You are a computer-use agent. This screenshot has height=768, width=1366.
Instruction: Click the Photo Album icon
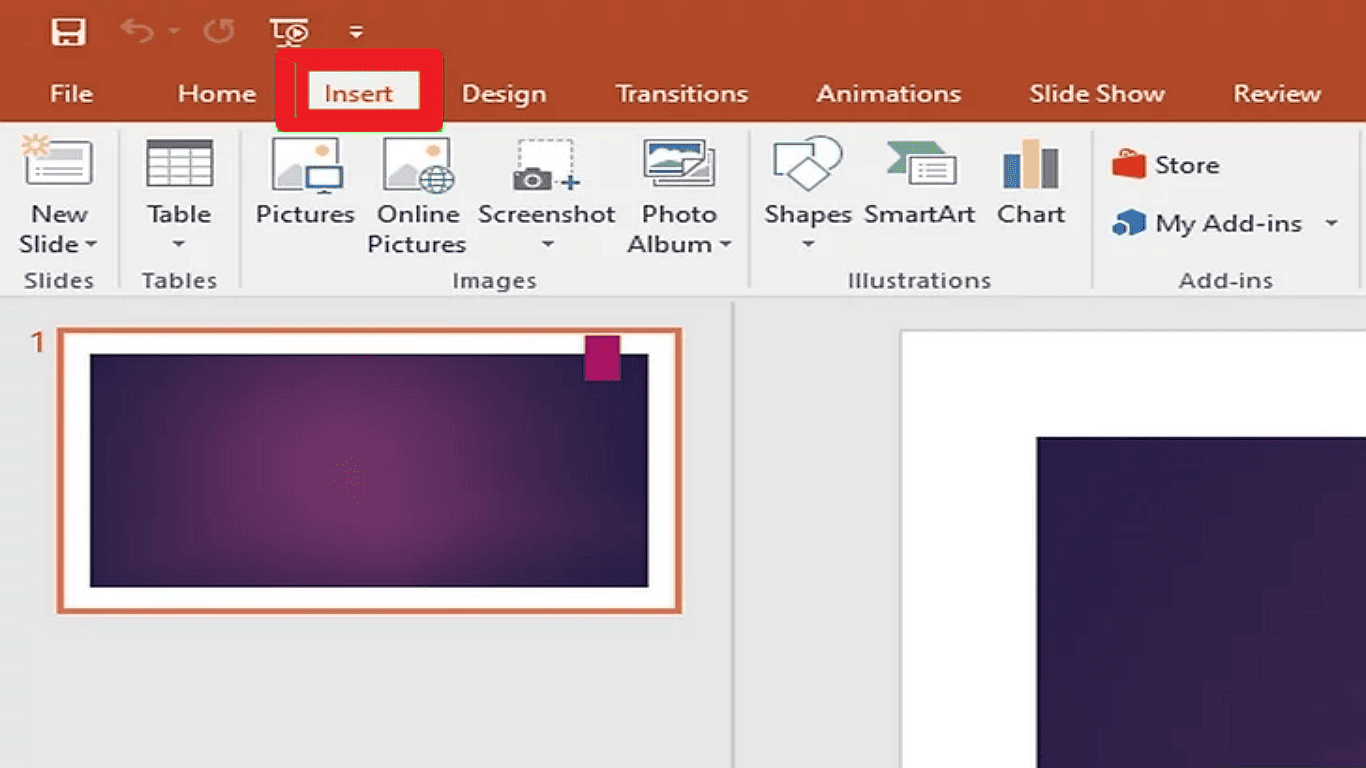pos(680,163)
